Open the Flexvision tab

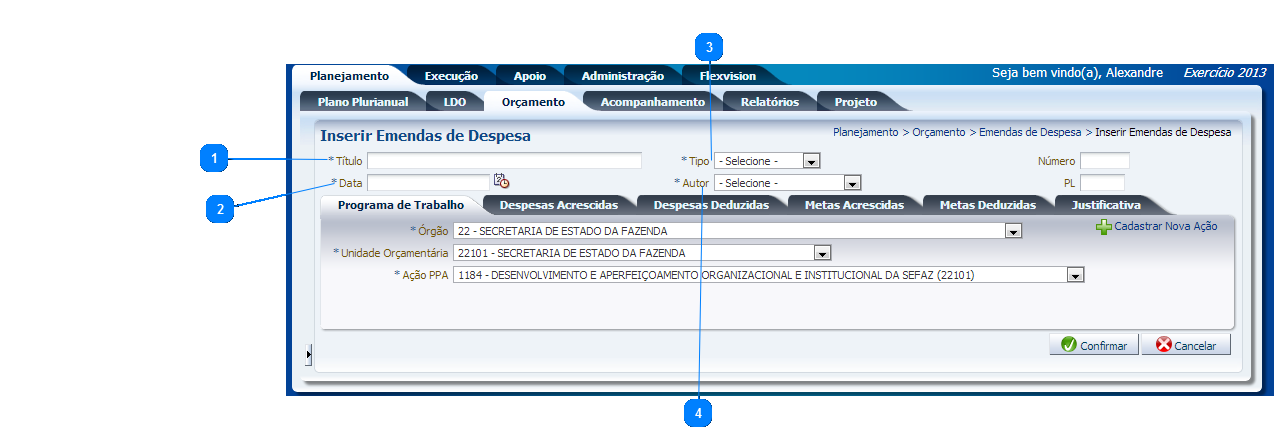[x=727, y=76]
